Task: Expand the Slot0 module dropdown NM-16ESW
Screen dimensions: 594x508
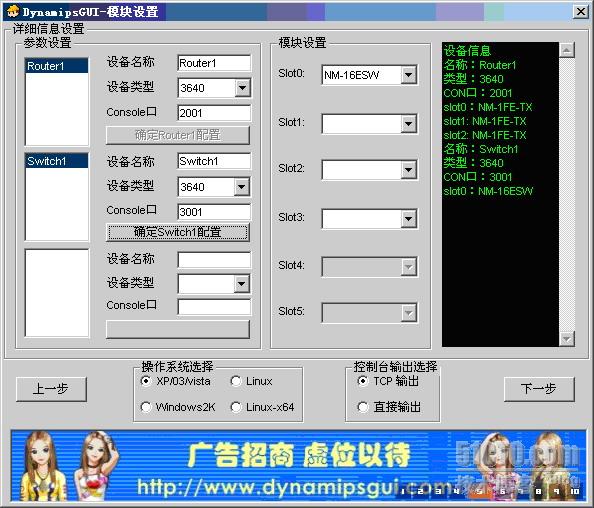Action: click(409, 75)
